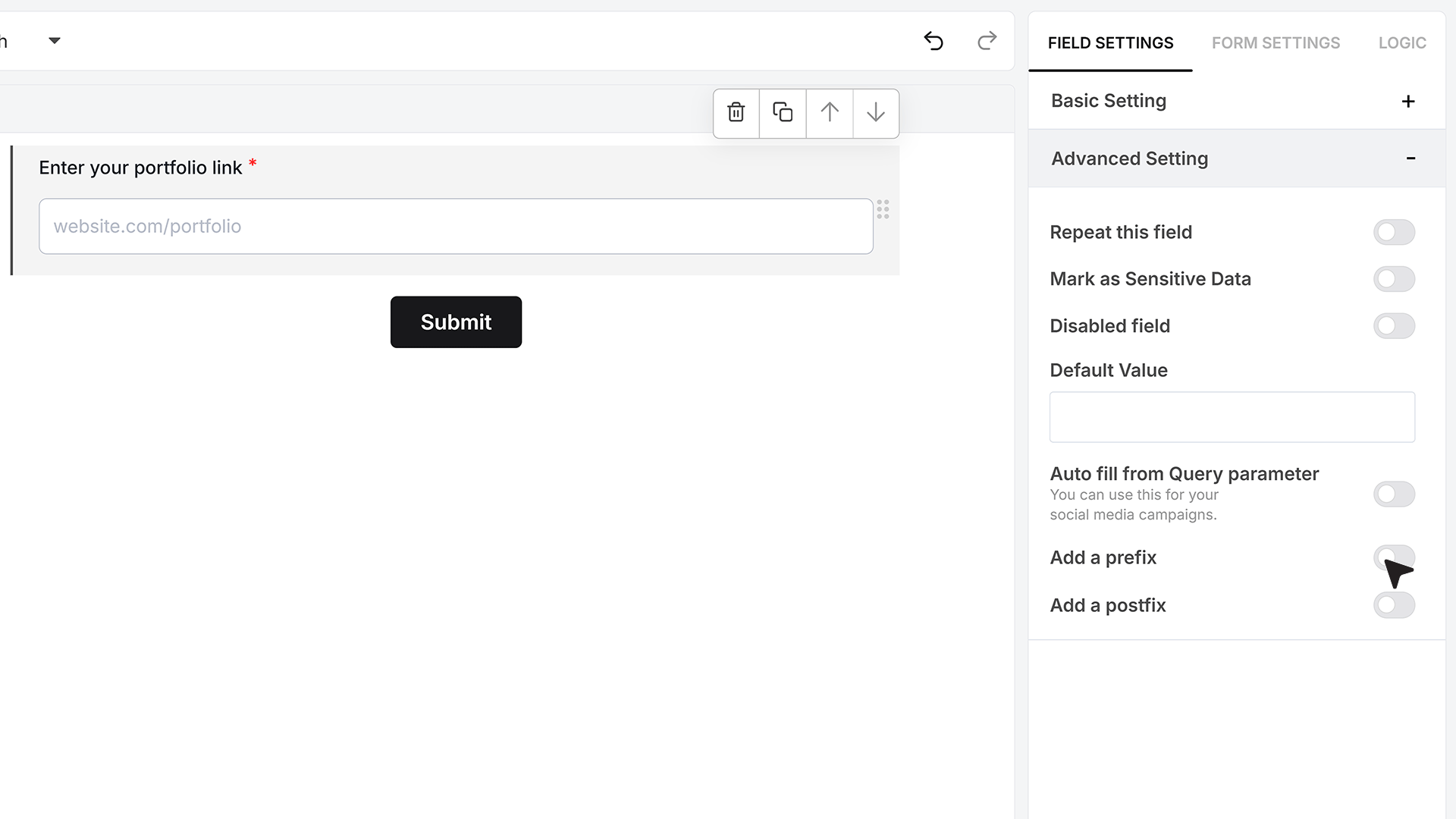Grab the field drag handle dots
Screen dimensions: 1456x819
[x=883, y=209]
